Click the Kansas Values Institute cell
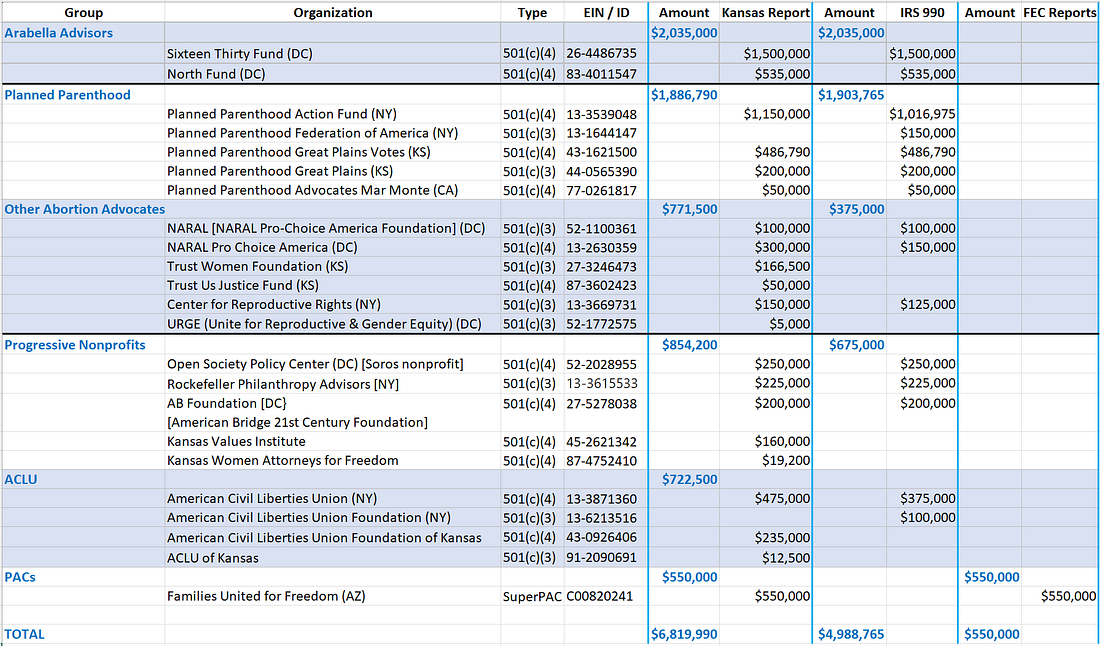1100x646 pixels. [x=333, y=441]
